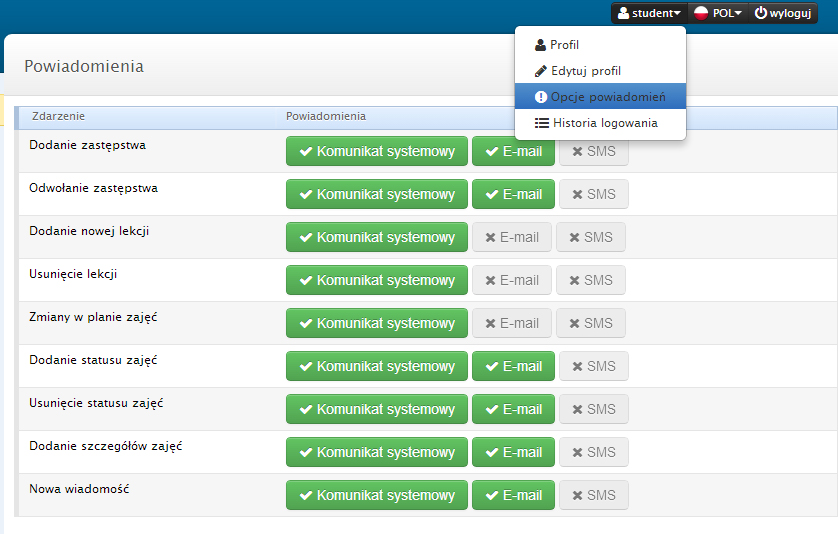The width and height of the screenshot is (838, 534).
Task: Expand the student user dropdown
Action: pos(650,14)
